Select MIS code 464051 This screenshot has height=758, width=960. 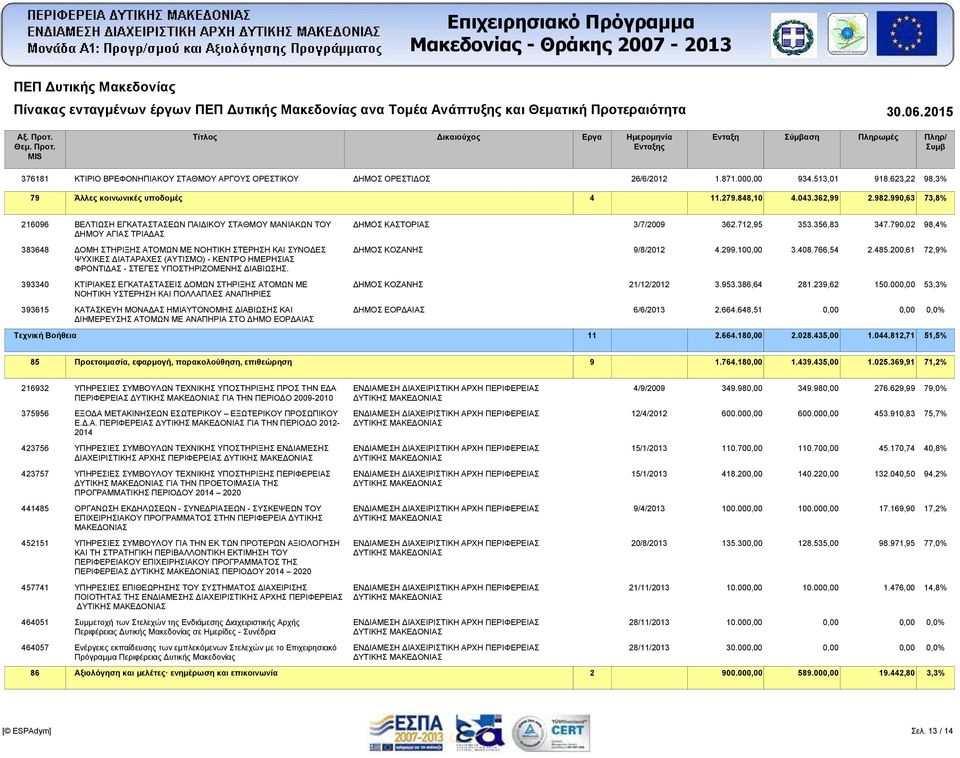point(35,622)
